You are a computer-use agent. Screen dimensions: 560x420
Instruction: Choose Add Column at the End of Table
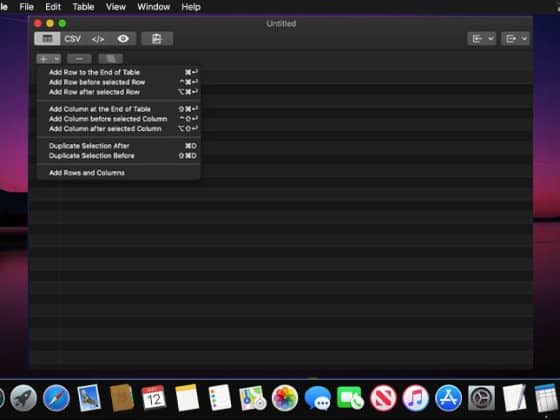point(119,109)
